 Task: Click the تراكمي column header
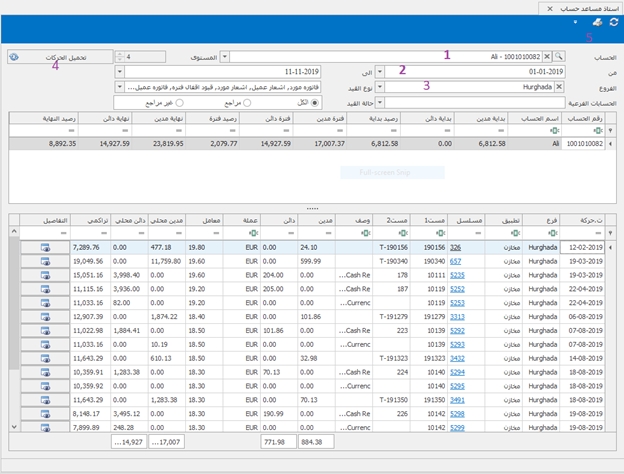click(x=90, y=219)
